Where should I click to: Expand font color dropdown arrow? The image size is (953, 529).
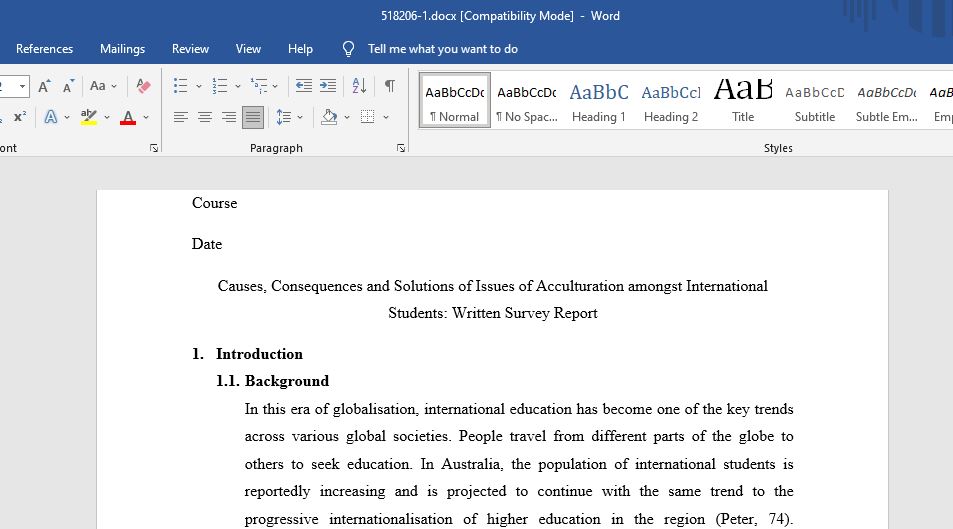point(146,117)
